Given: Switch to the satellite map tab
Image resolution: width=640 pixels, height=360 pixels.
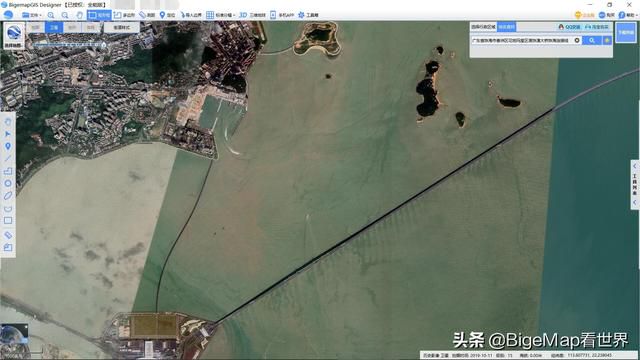Looking at the screenshot, I should [x=54, y=27].
